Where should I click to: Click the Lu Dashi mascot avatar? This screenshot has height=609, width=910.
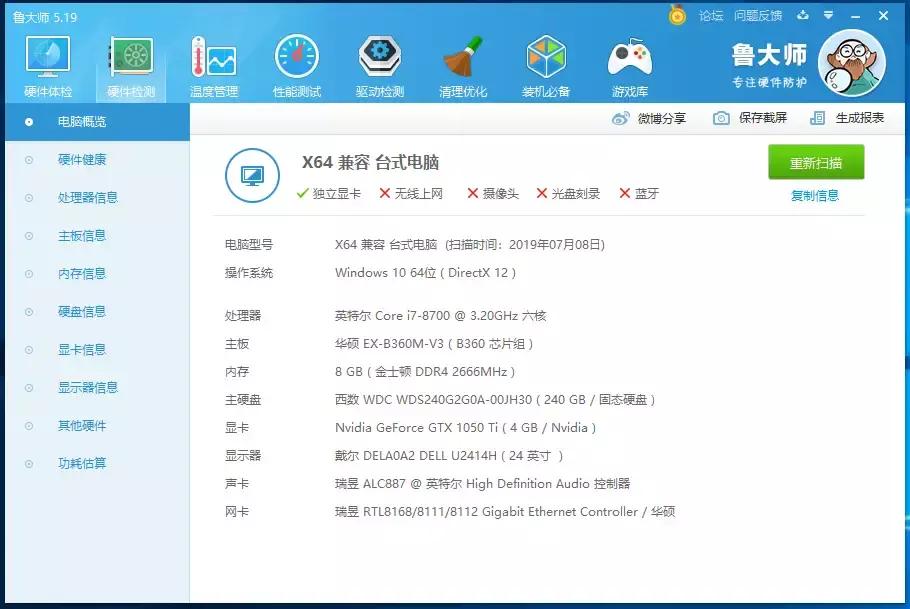851,62
